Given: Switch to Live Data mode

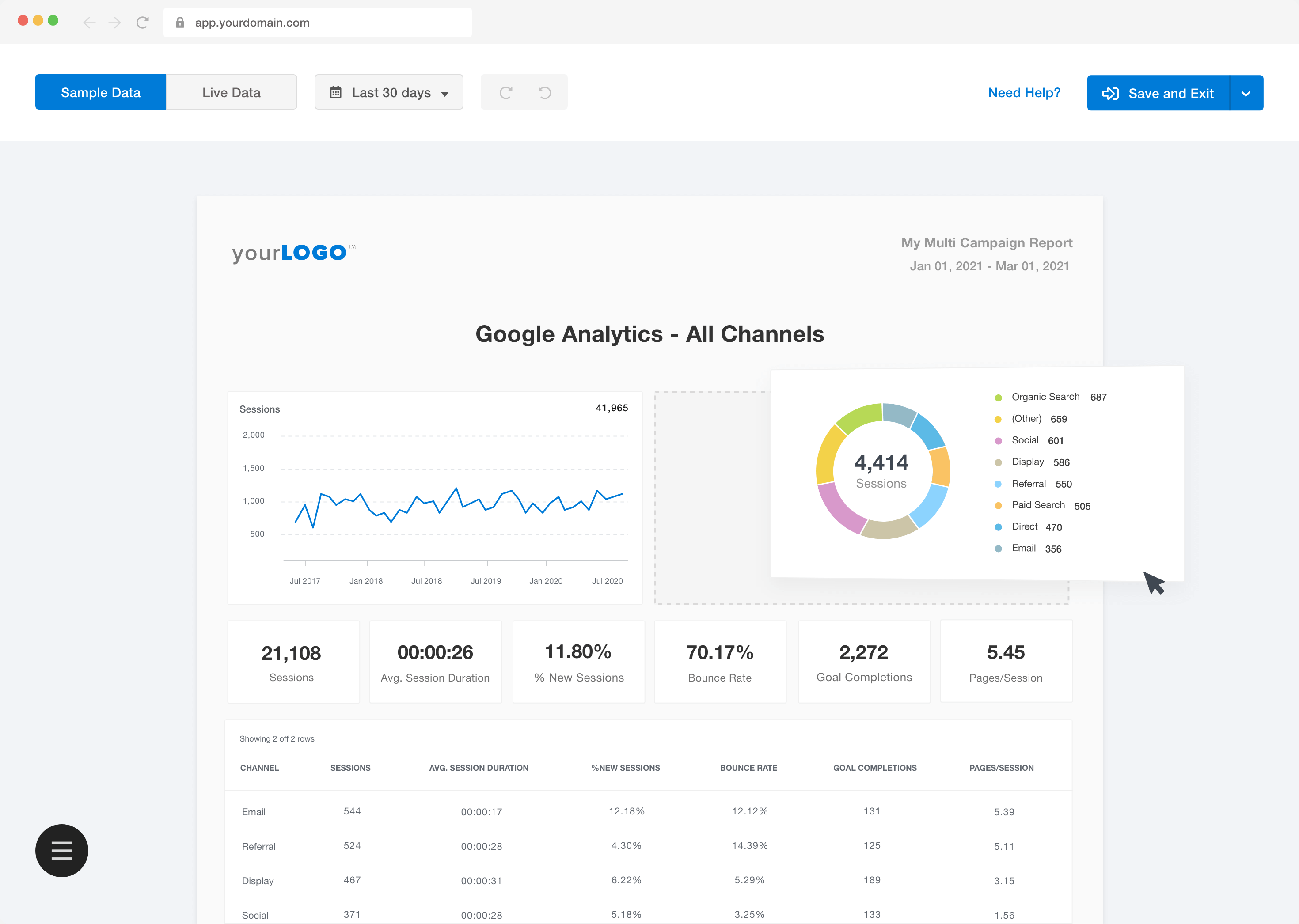Looking at the screenshot, I should [231, 92].
